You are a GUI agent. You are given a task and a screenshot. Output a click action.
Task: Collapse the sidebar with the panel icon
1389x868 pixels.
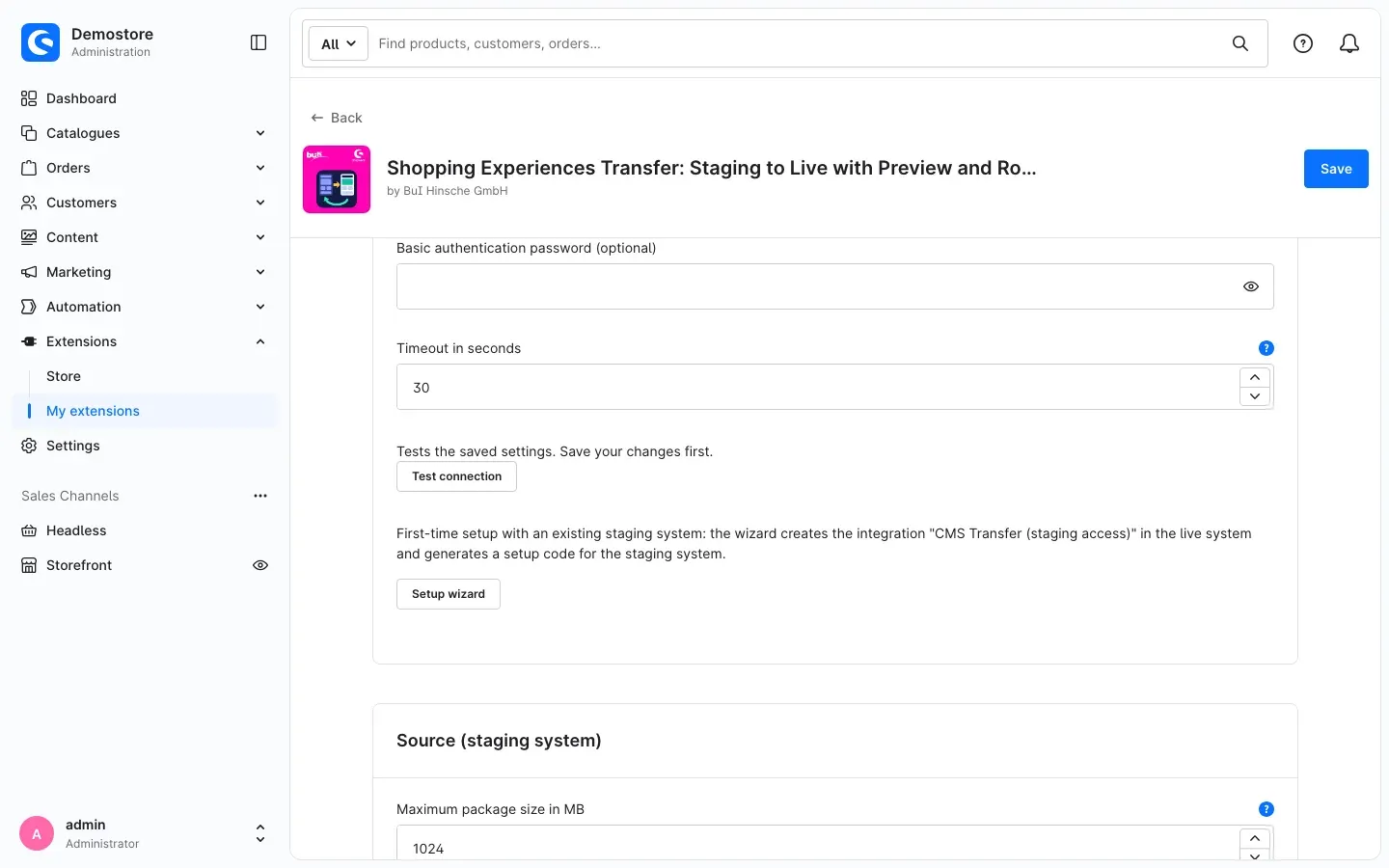[x=259, y=42]
